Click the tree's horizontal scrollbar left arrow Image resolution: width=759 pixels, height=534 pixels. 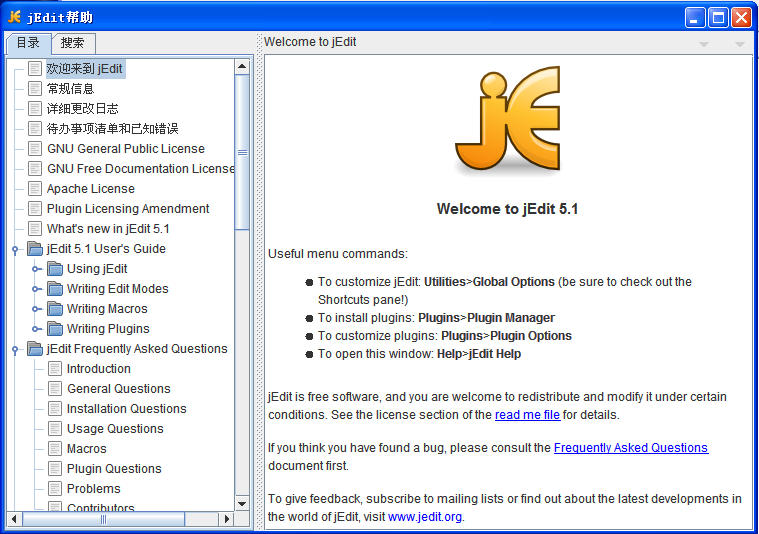[x=14, y=519]
